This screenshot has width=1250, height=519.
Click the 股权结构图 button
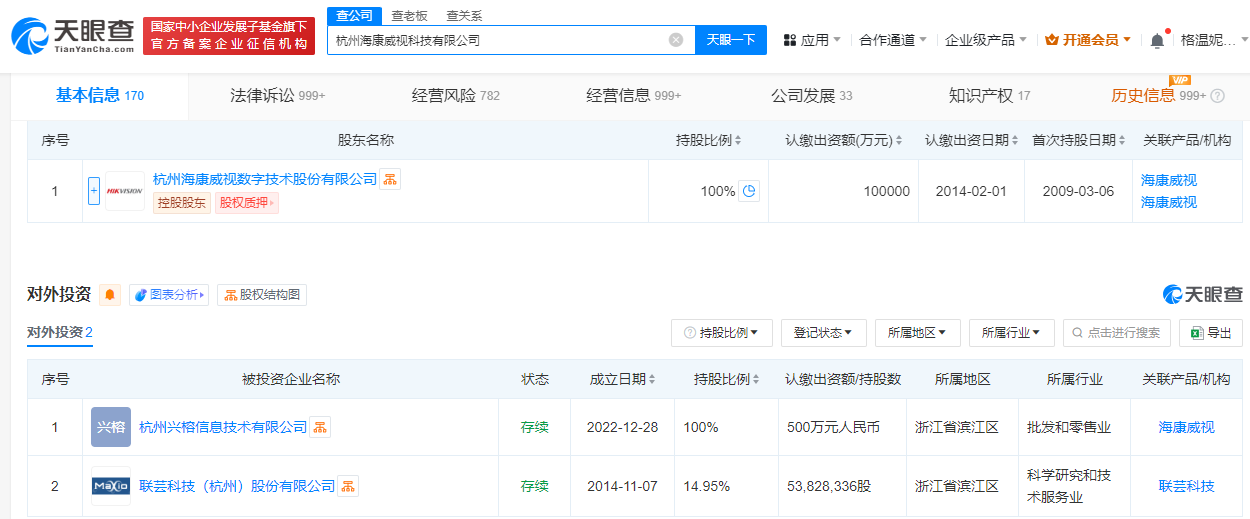(x=262, y=295)
